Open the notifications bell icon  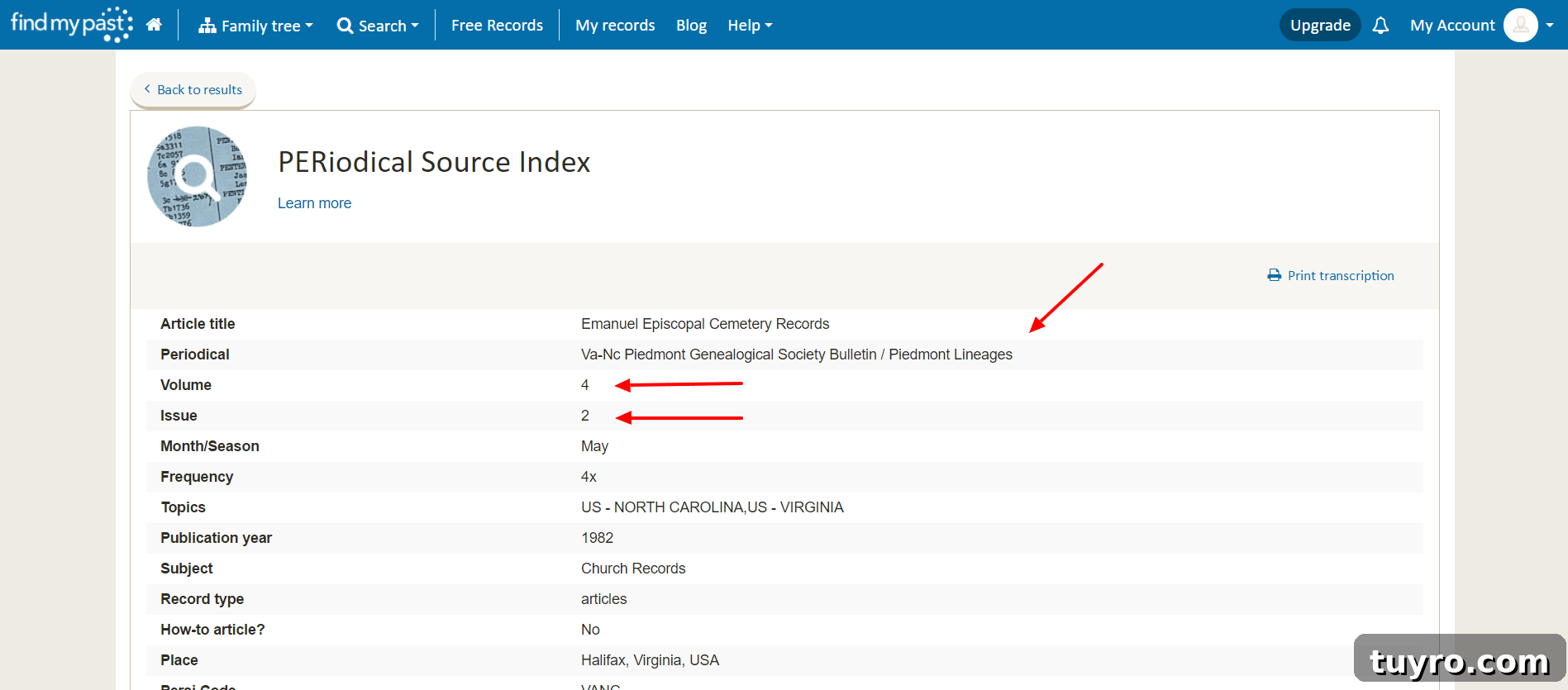pyautogui.click(x=1380, y=26)
